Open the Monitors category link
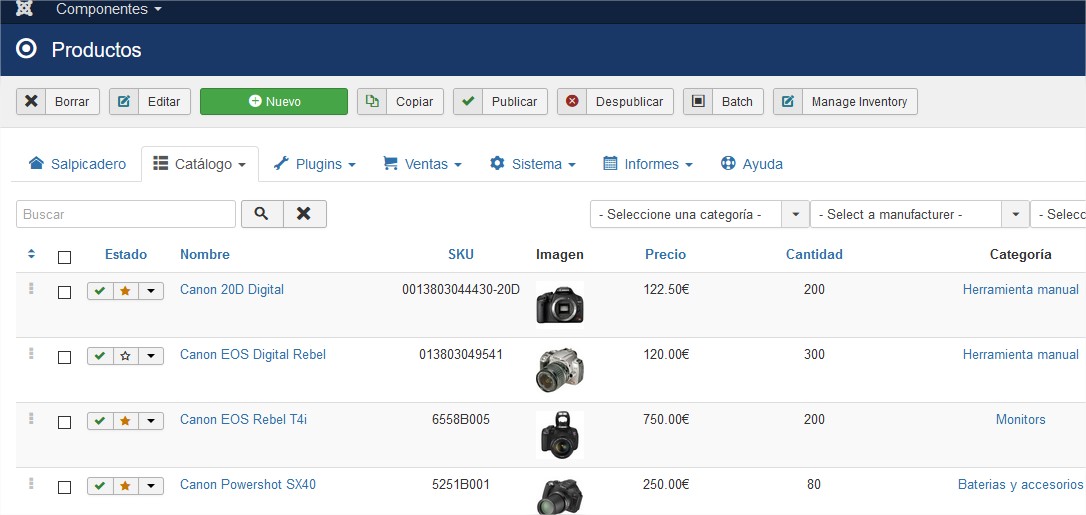 point(1020,419)
